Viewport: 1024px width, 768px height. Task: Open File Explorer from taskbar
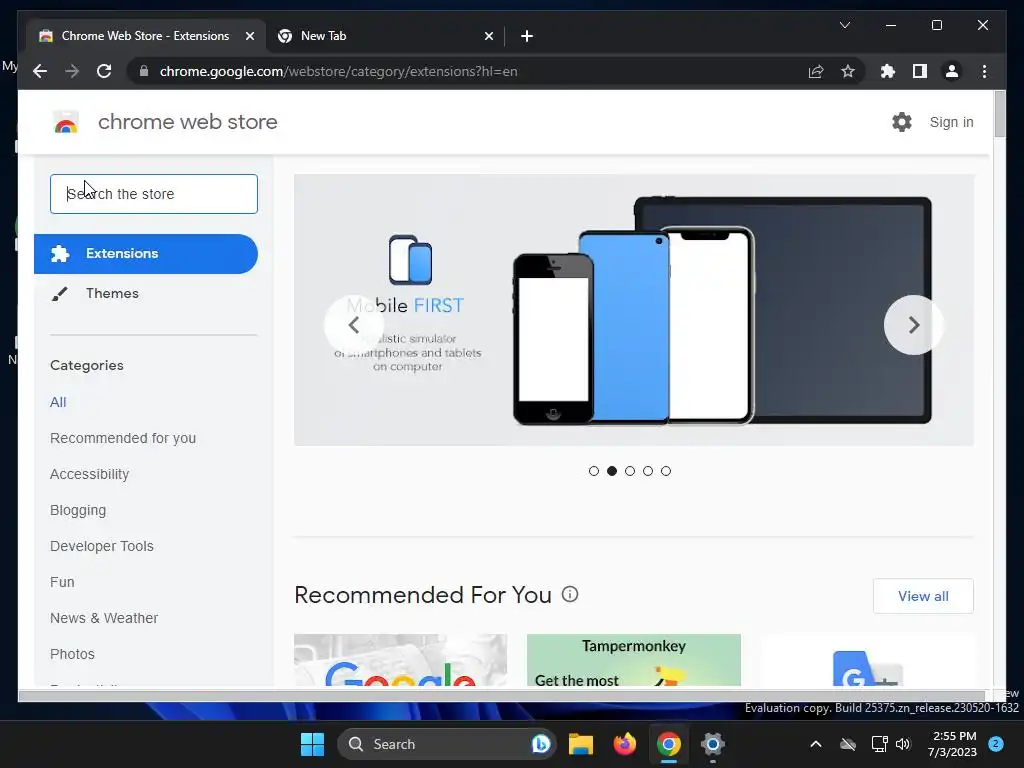tap(581, 744)
